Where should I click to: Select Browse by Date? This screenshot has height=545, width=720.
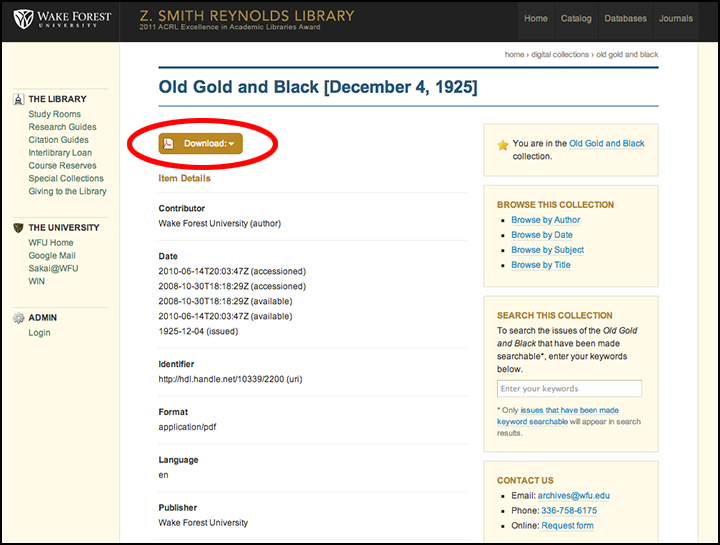[x=542, y=235]
